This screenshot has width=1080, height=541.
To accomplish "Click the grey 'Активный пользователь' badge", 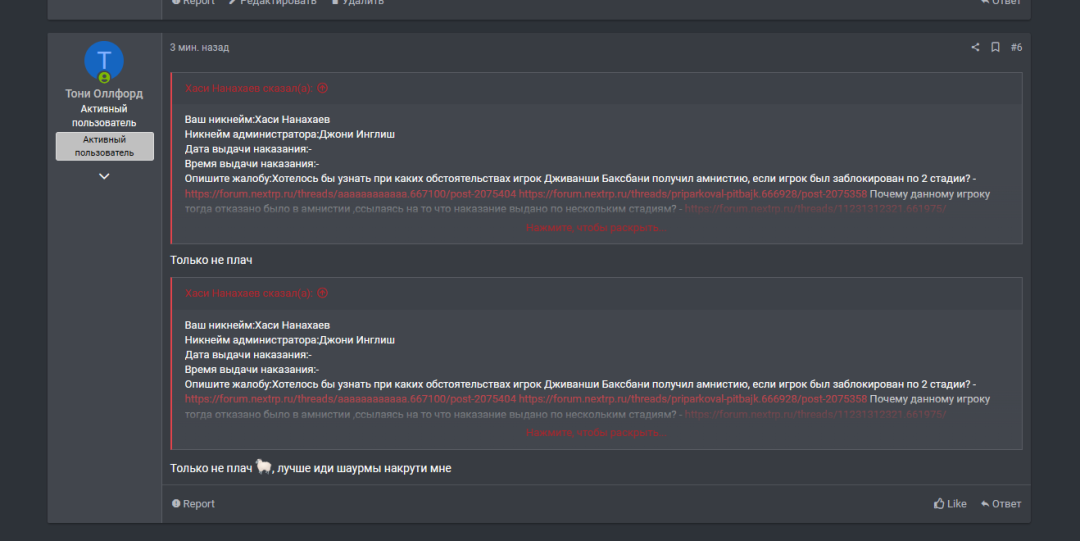I will (104, 146).
